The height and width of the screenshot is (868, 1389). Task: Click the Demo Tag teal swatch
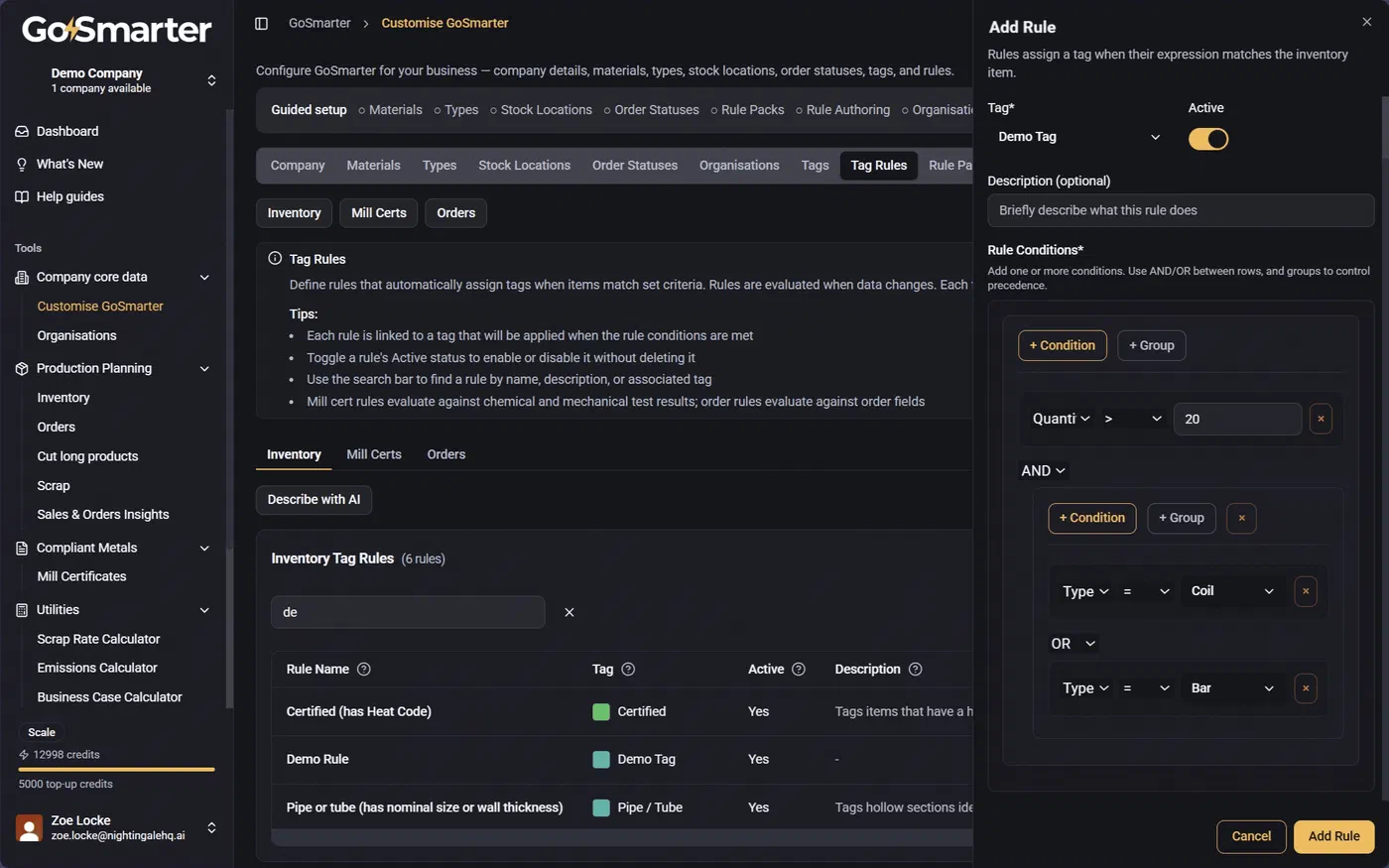[601, 760]
